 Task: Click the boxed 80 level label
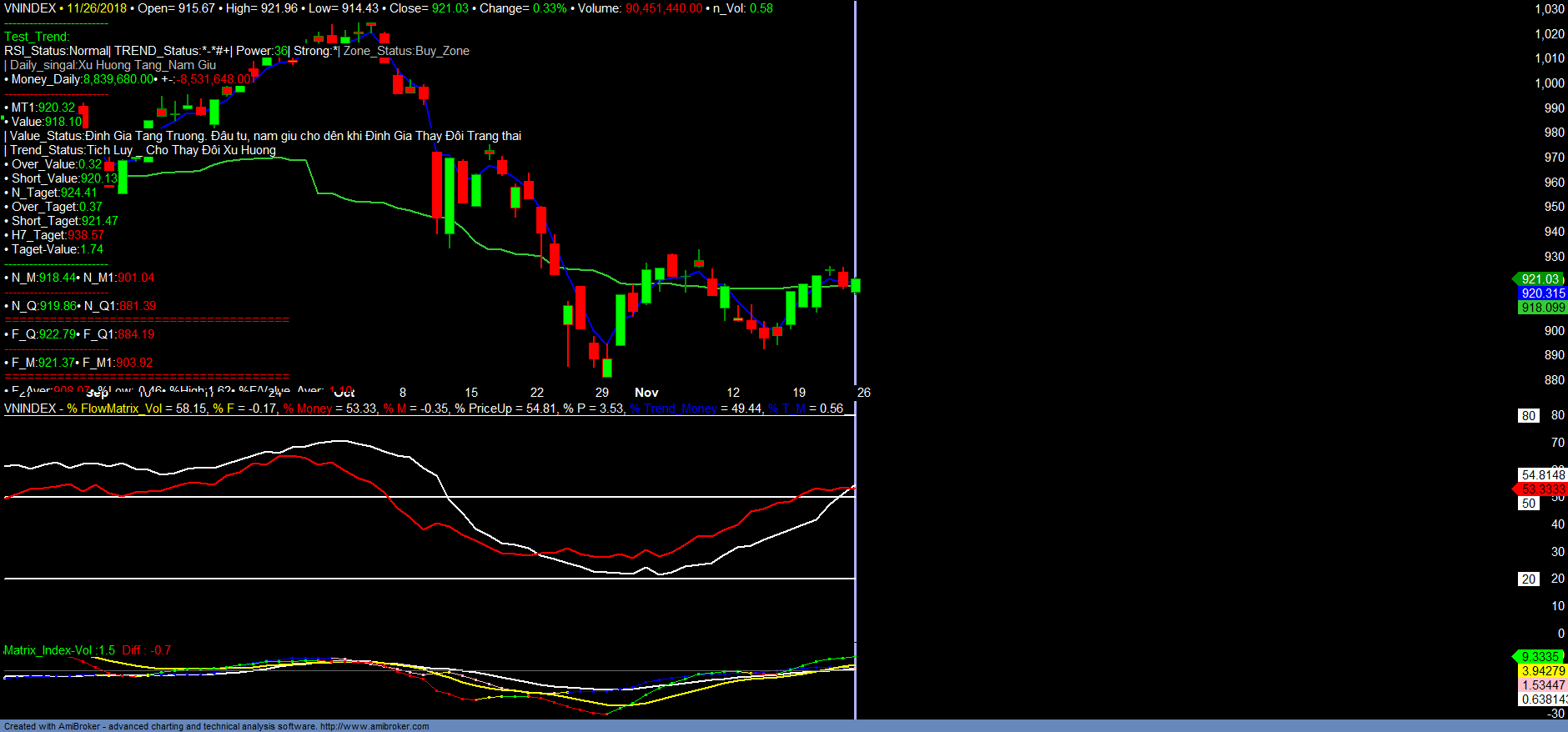coord(1528,415)
